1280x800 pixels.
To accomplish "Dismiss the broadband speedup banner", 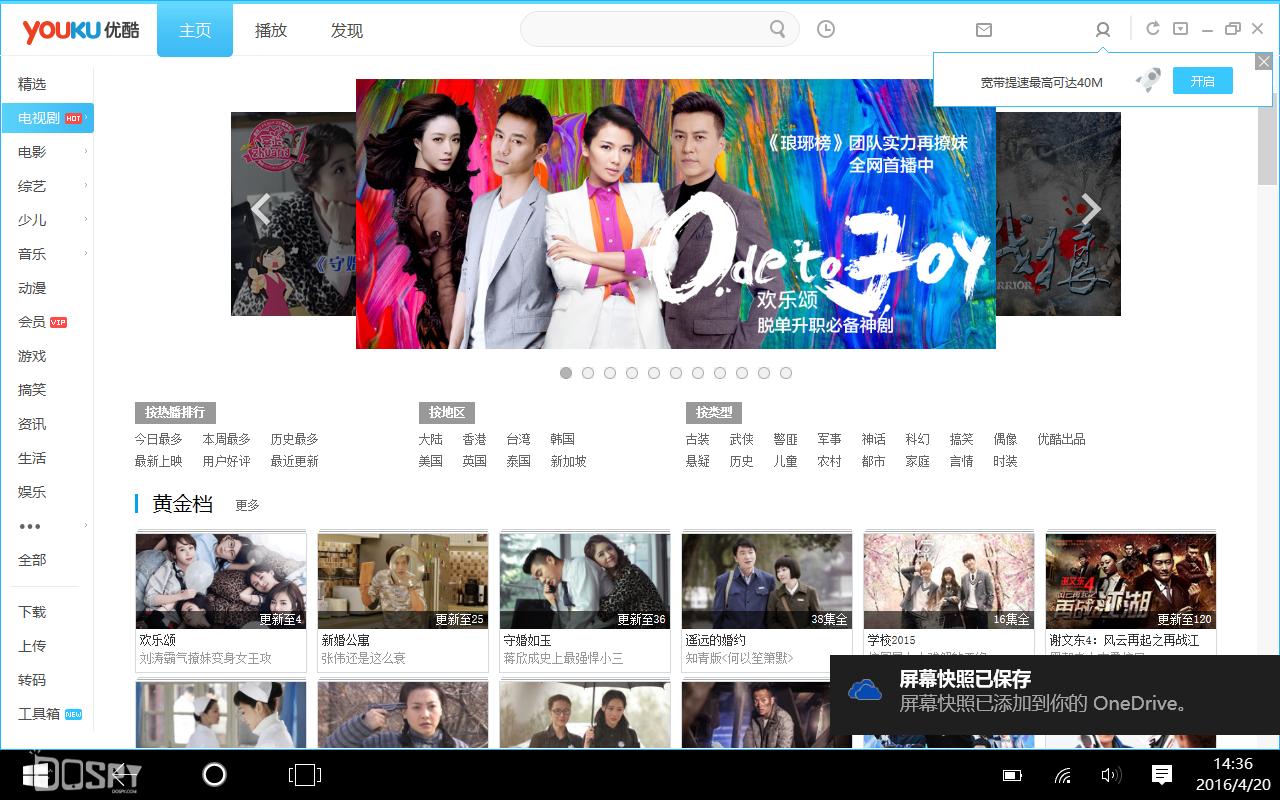I will 1263,61.
